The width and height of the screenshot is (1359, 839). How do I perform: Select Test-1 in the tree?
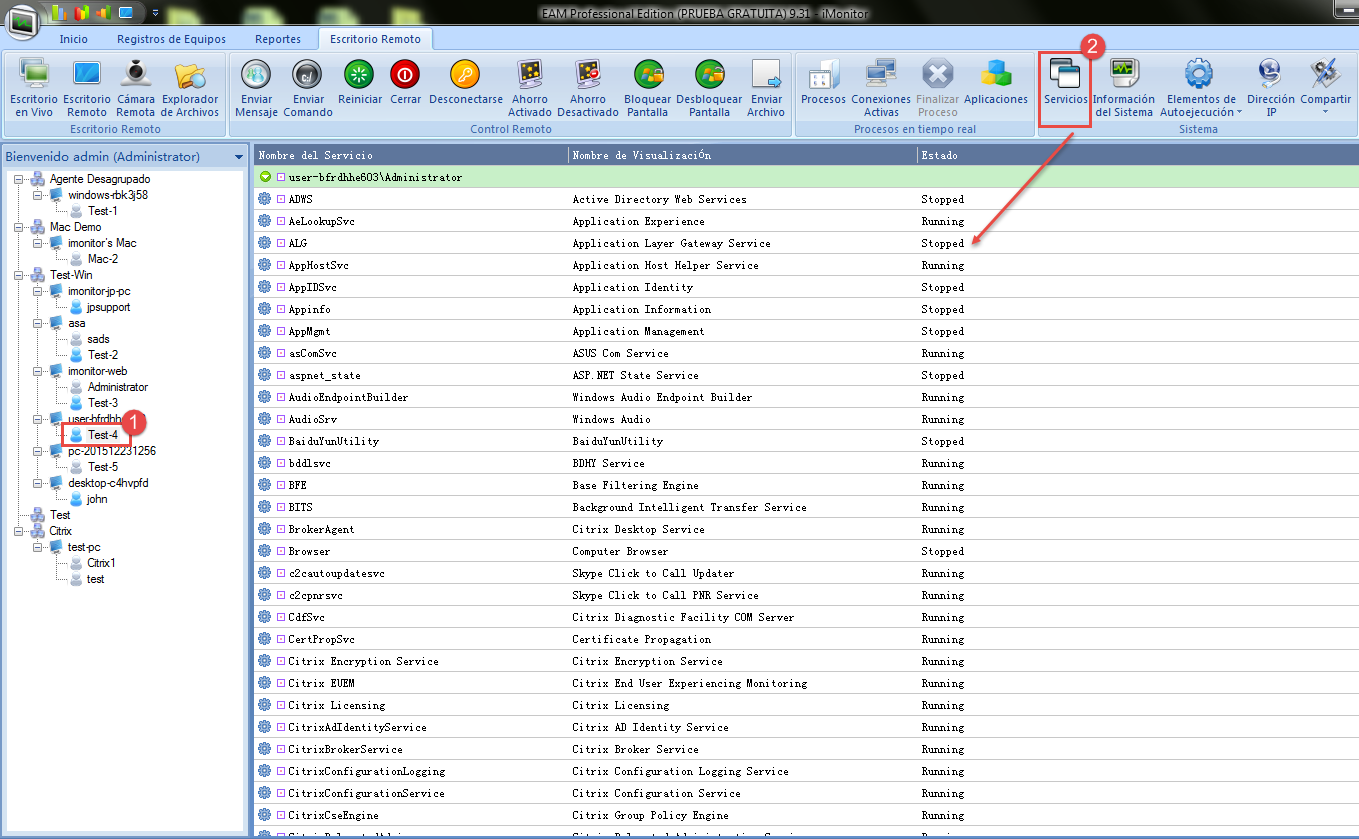(102, 211)
